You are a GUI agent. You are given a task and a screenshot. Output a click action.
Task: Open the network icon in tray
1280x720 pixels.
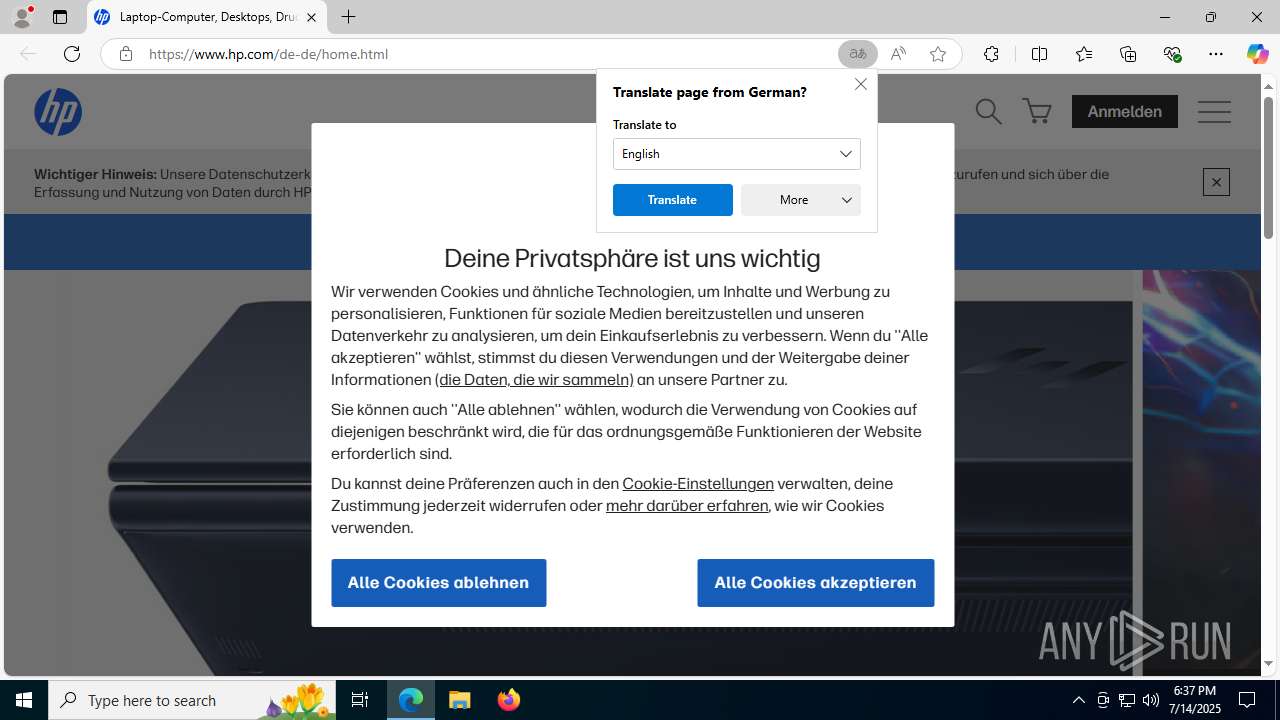click(1127, 700)
